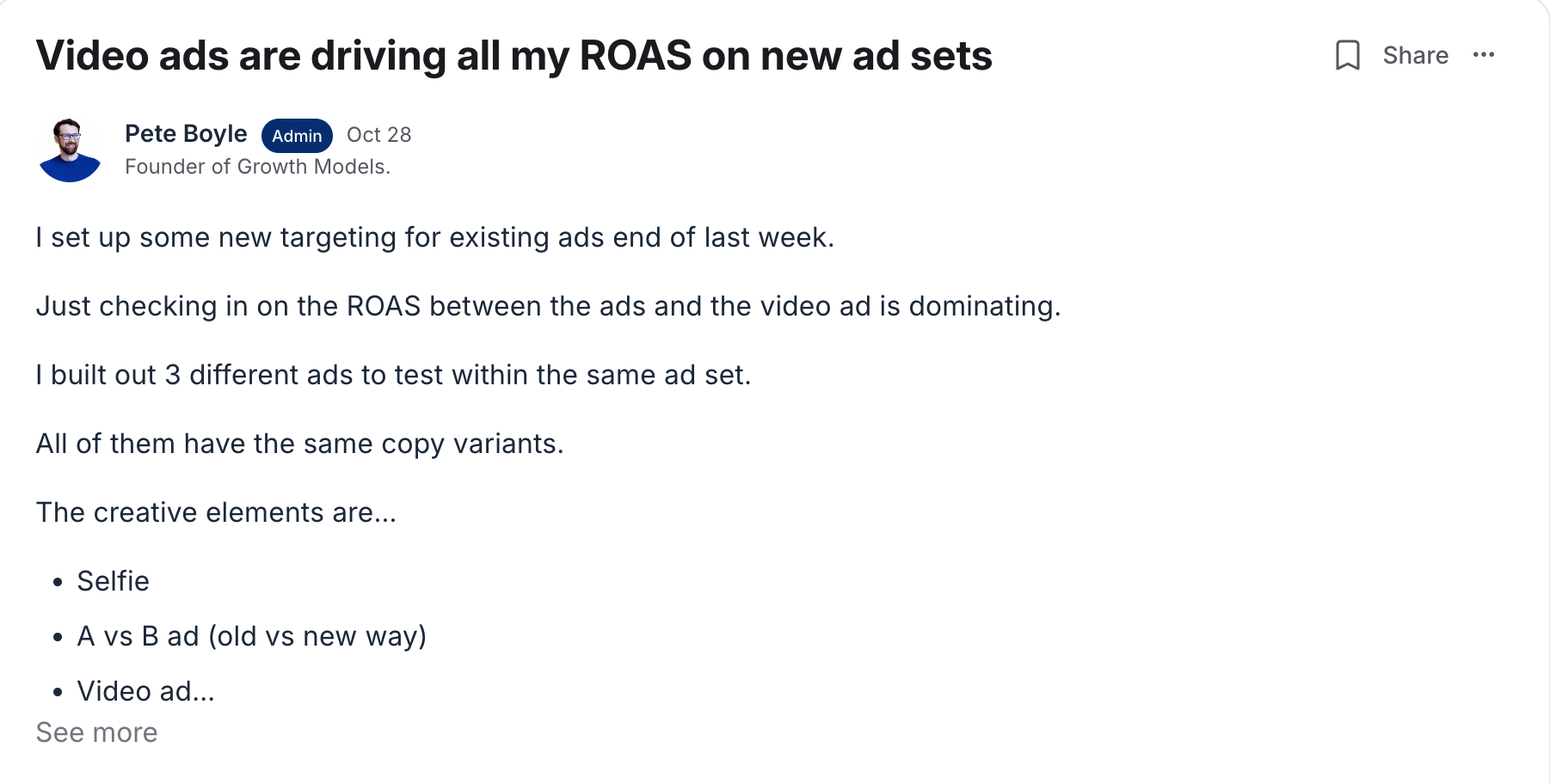Share this post

[x=1415, y=56]
